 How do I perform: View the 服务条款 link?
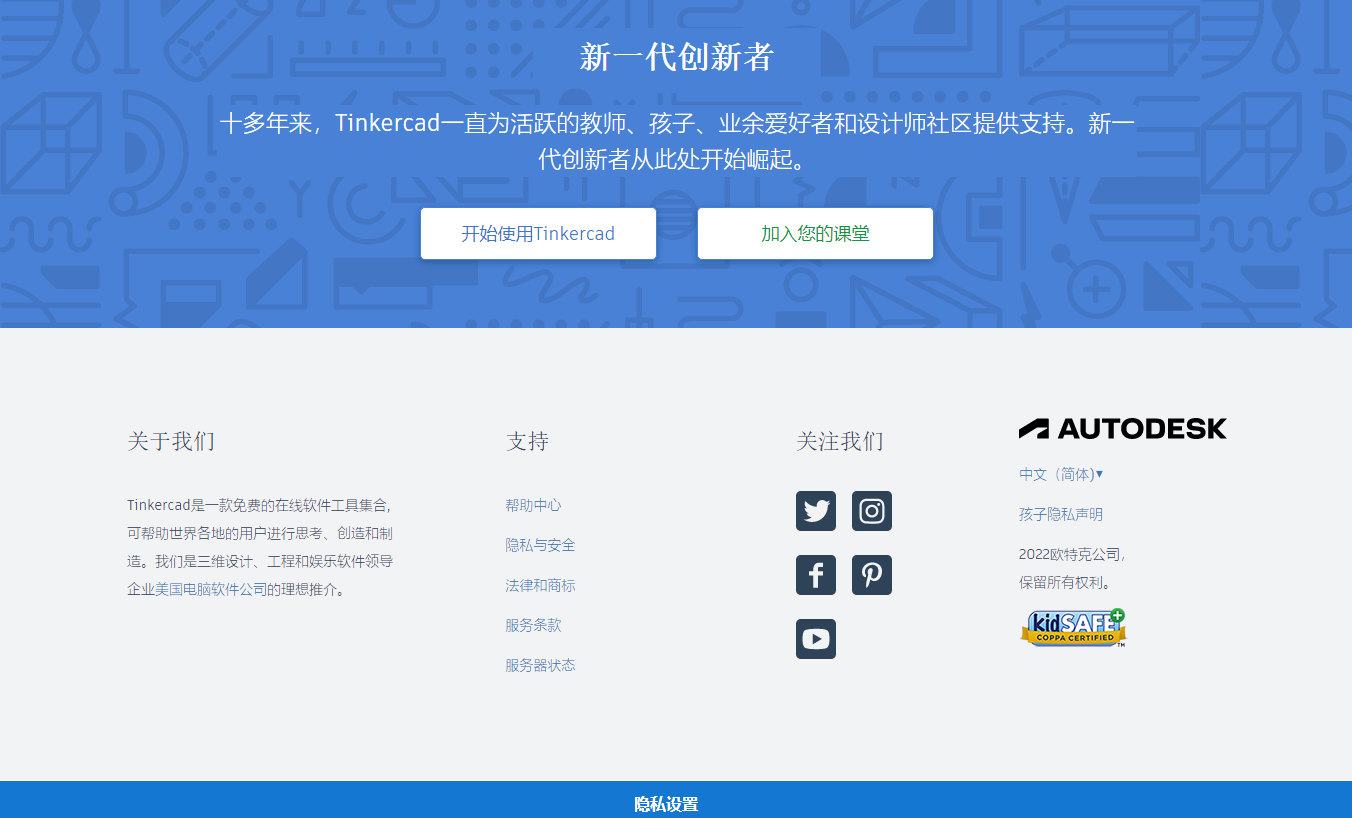(x=533, y=625)
